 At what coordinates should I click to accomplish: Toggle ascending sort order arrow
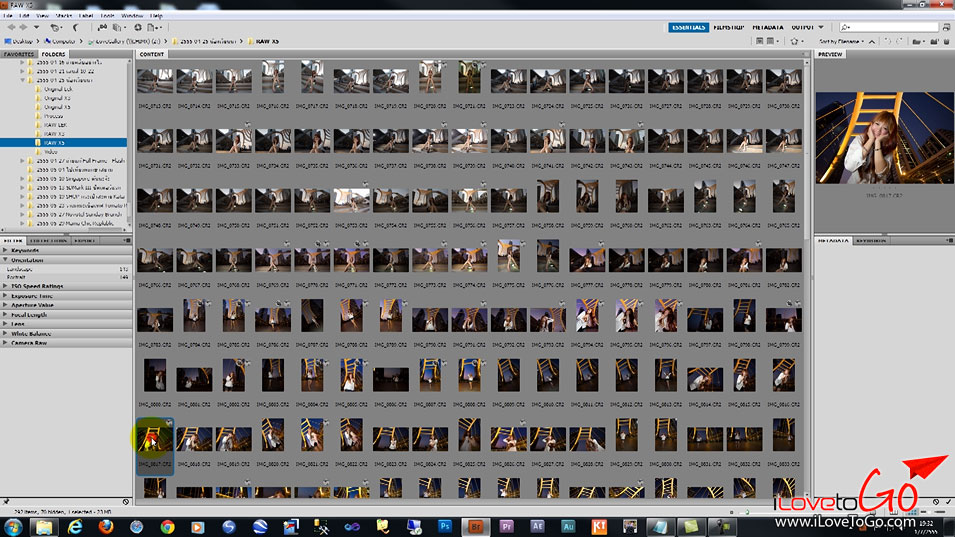[x=872, y=41]
